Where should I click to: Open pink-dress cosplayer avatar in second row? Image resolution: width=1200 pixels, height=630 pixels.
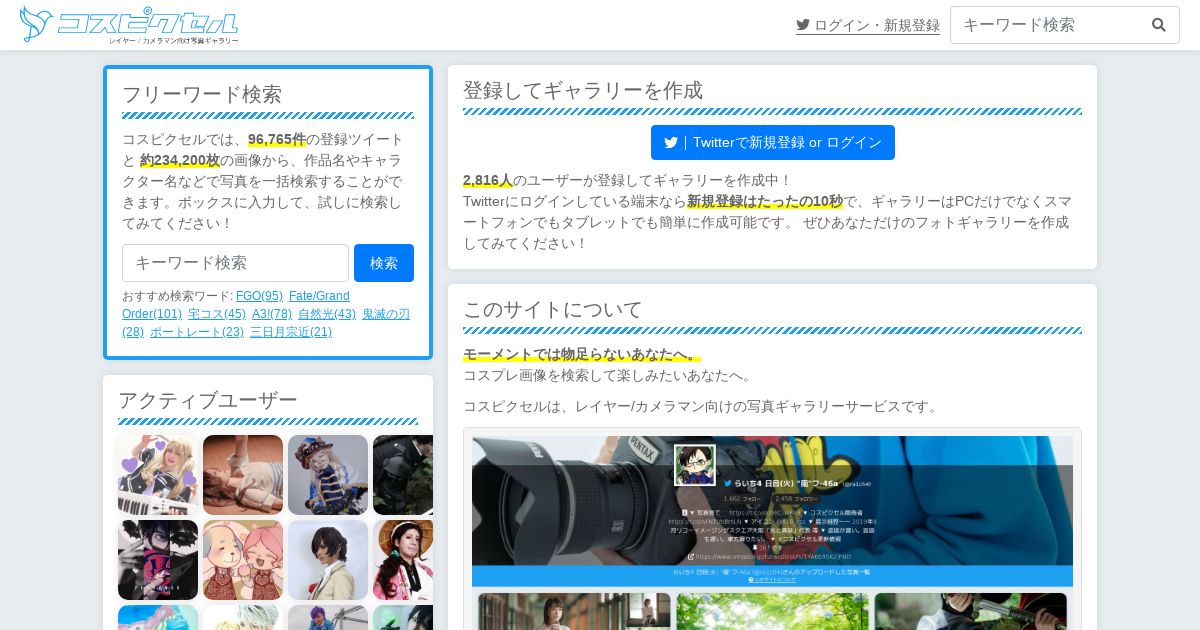click(x=403, y=560)
